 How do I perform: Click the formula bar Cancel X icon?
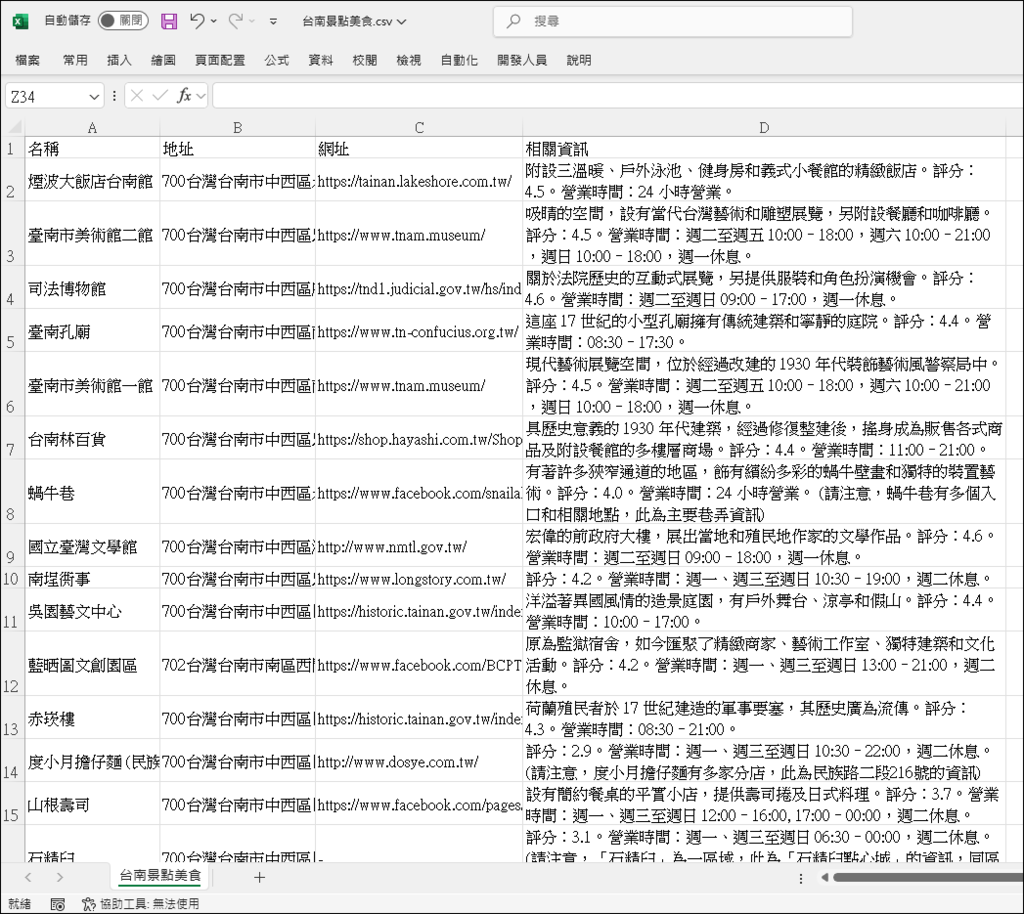[x=136, y=97]
